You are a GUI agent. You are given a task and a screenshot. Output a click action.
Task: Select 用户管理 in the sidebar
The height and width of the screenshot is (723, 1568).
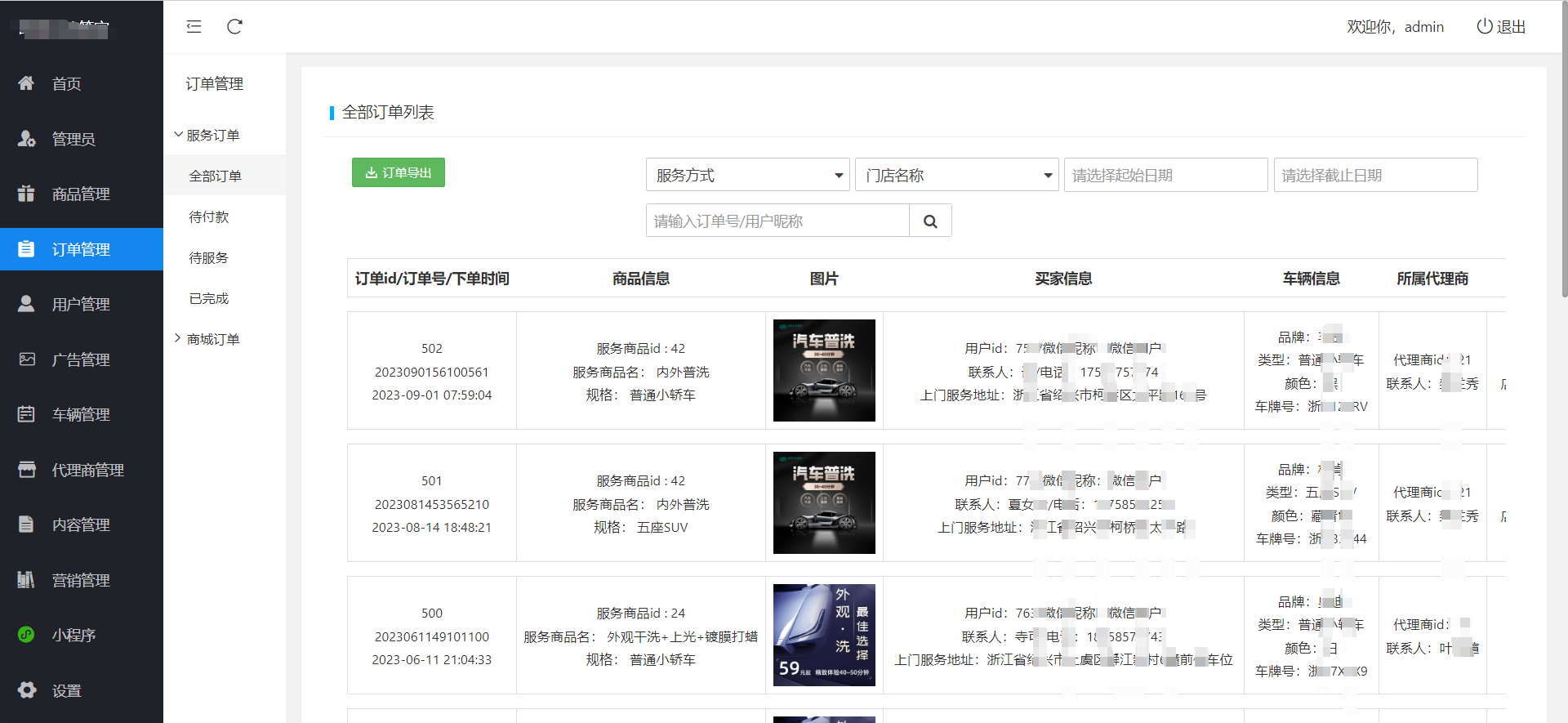pos(82,304)
